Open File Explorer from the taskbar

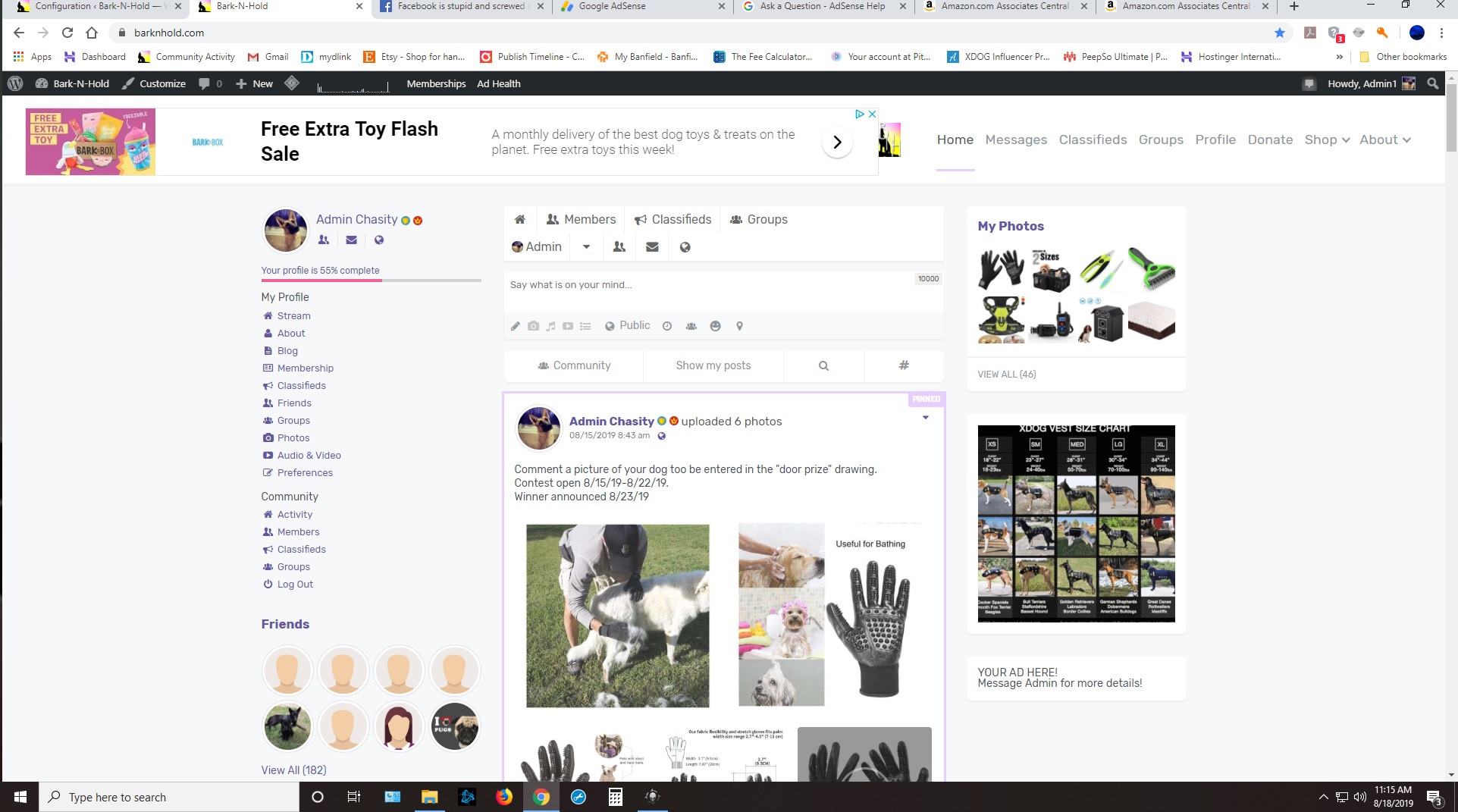[430, 797]
